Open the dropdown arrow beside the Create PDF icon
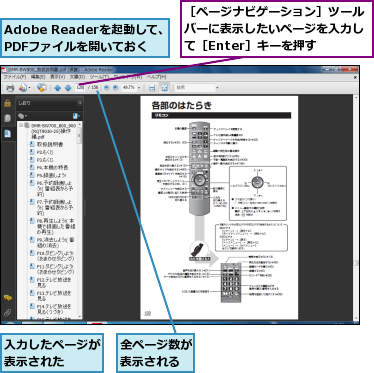Image resolution: width=374 pixels, height=373 pixels. point(30,88)
